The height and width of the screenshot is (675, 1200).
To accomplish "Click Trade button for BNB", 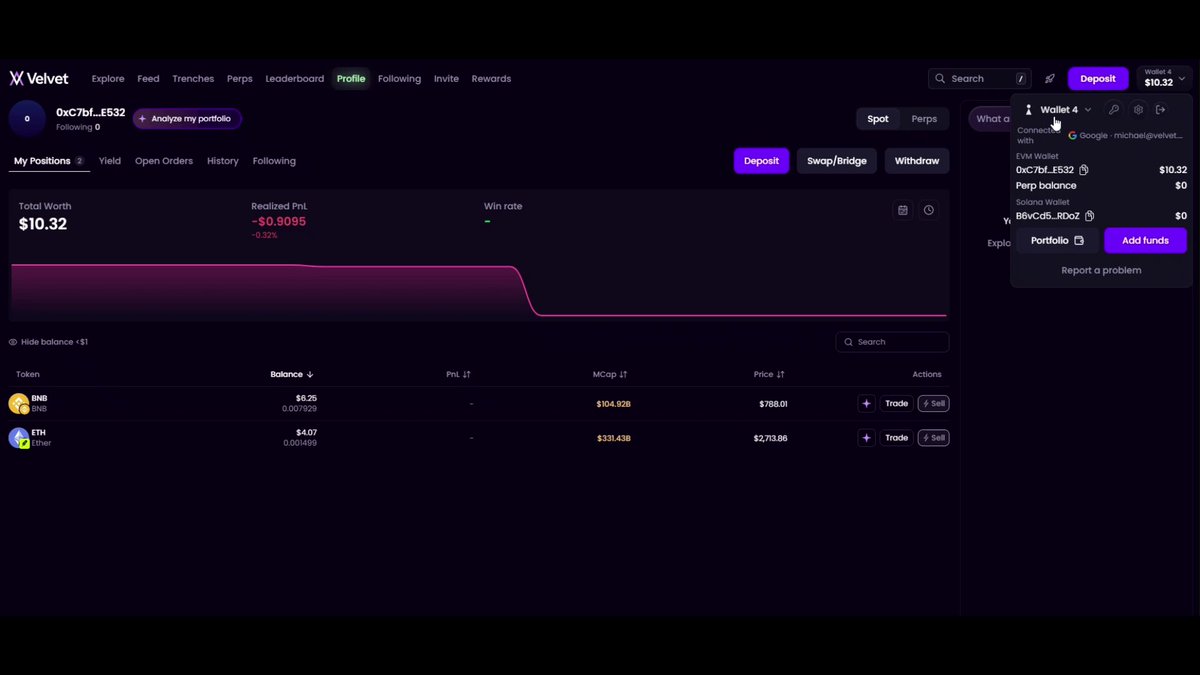I will (897, 404).
